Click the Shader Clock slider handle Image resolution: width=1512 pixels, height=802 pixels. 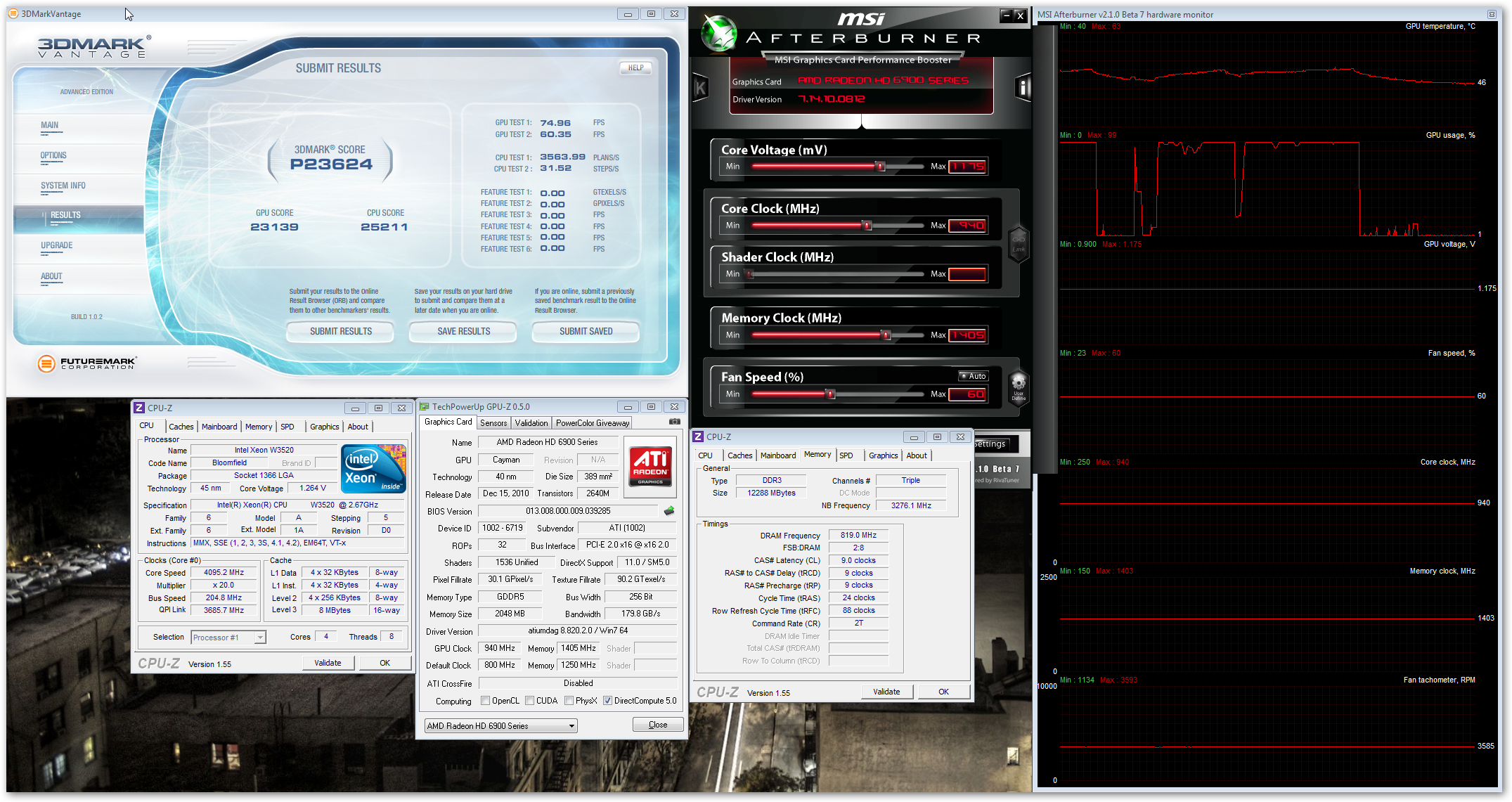point(750,274)
